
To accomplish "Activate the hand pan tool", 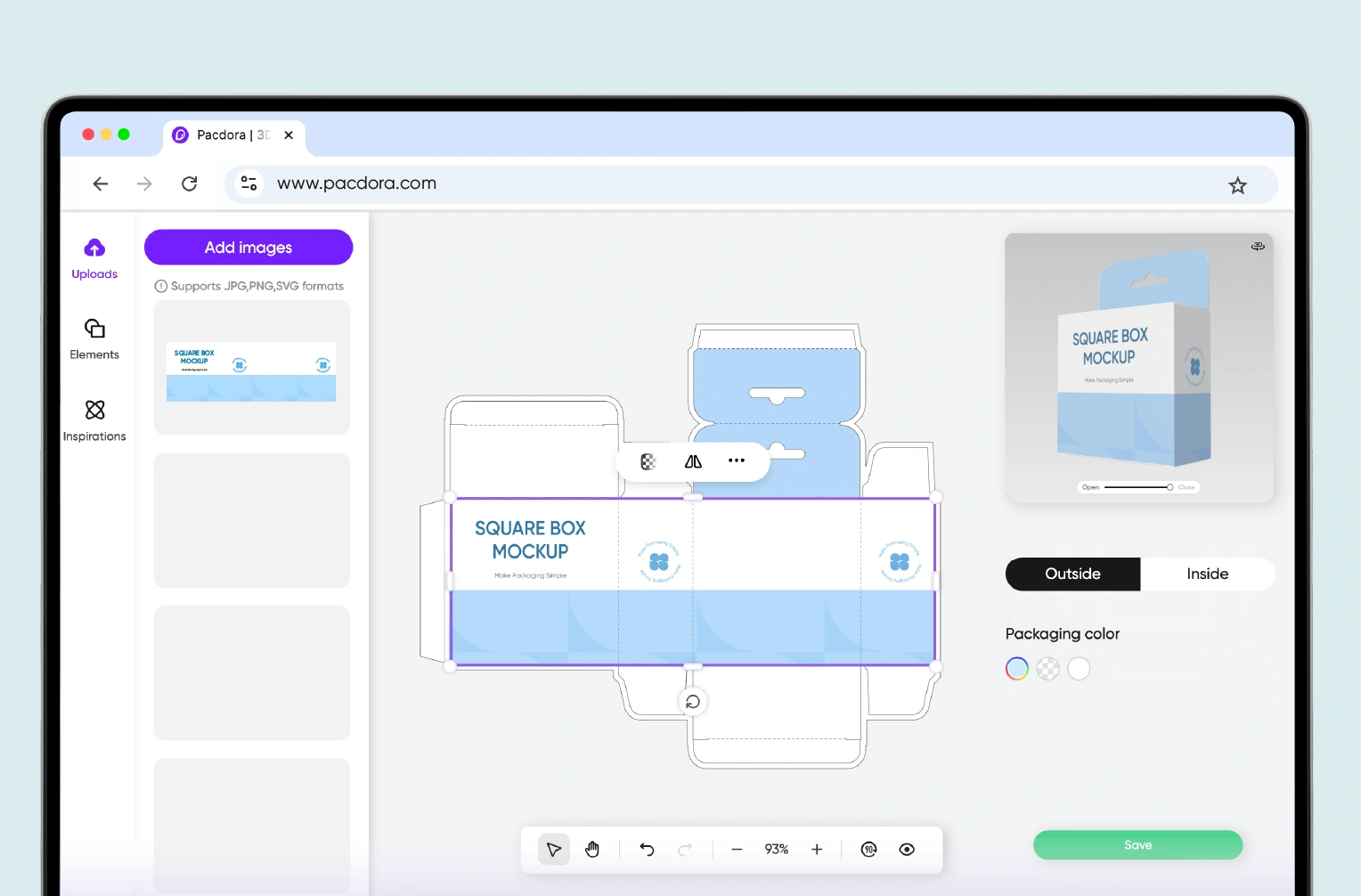I will tap(592, 850).
